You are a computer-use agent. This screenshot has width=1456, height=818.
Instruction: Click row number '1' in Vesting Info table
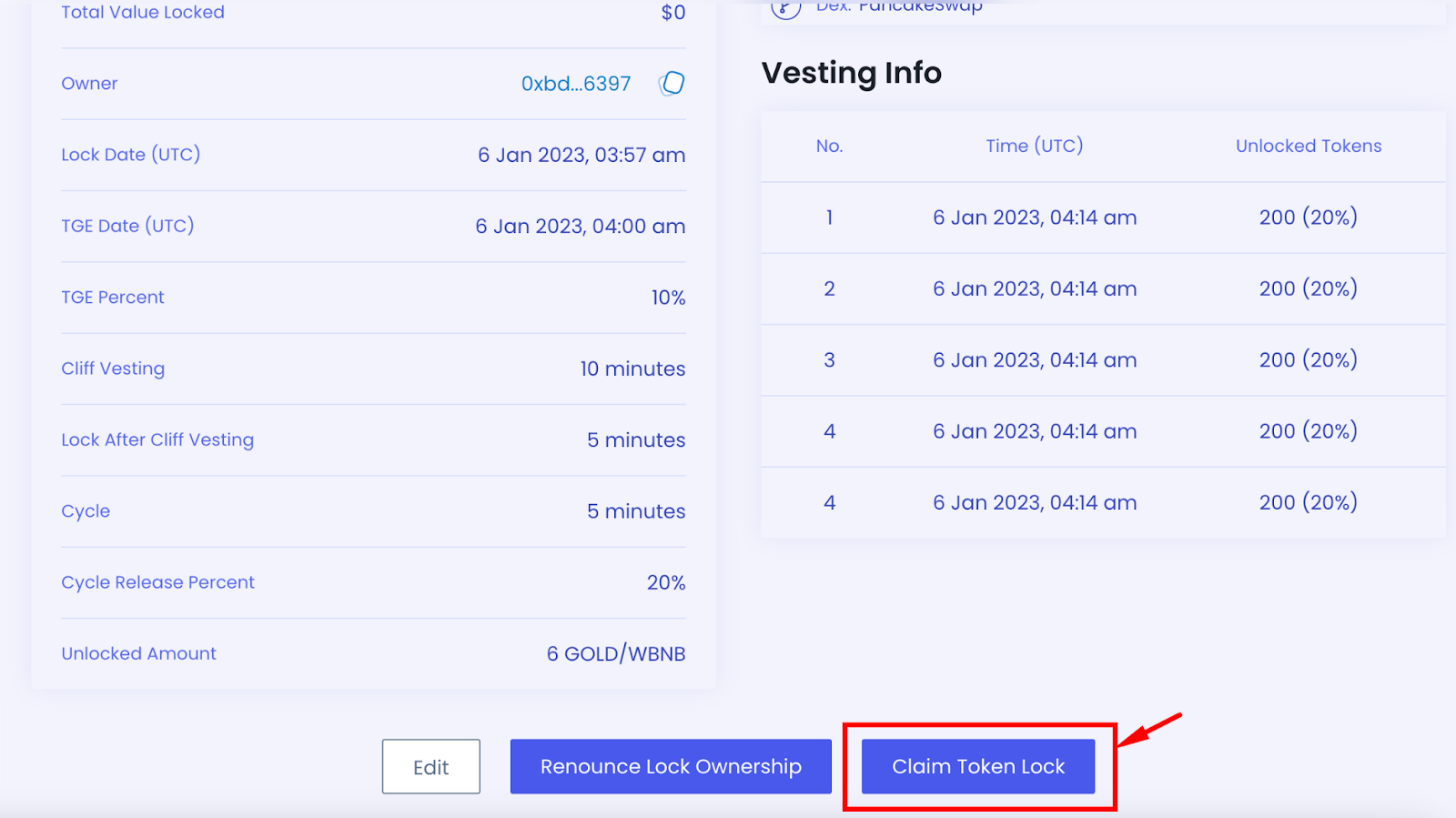(830, 217)
